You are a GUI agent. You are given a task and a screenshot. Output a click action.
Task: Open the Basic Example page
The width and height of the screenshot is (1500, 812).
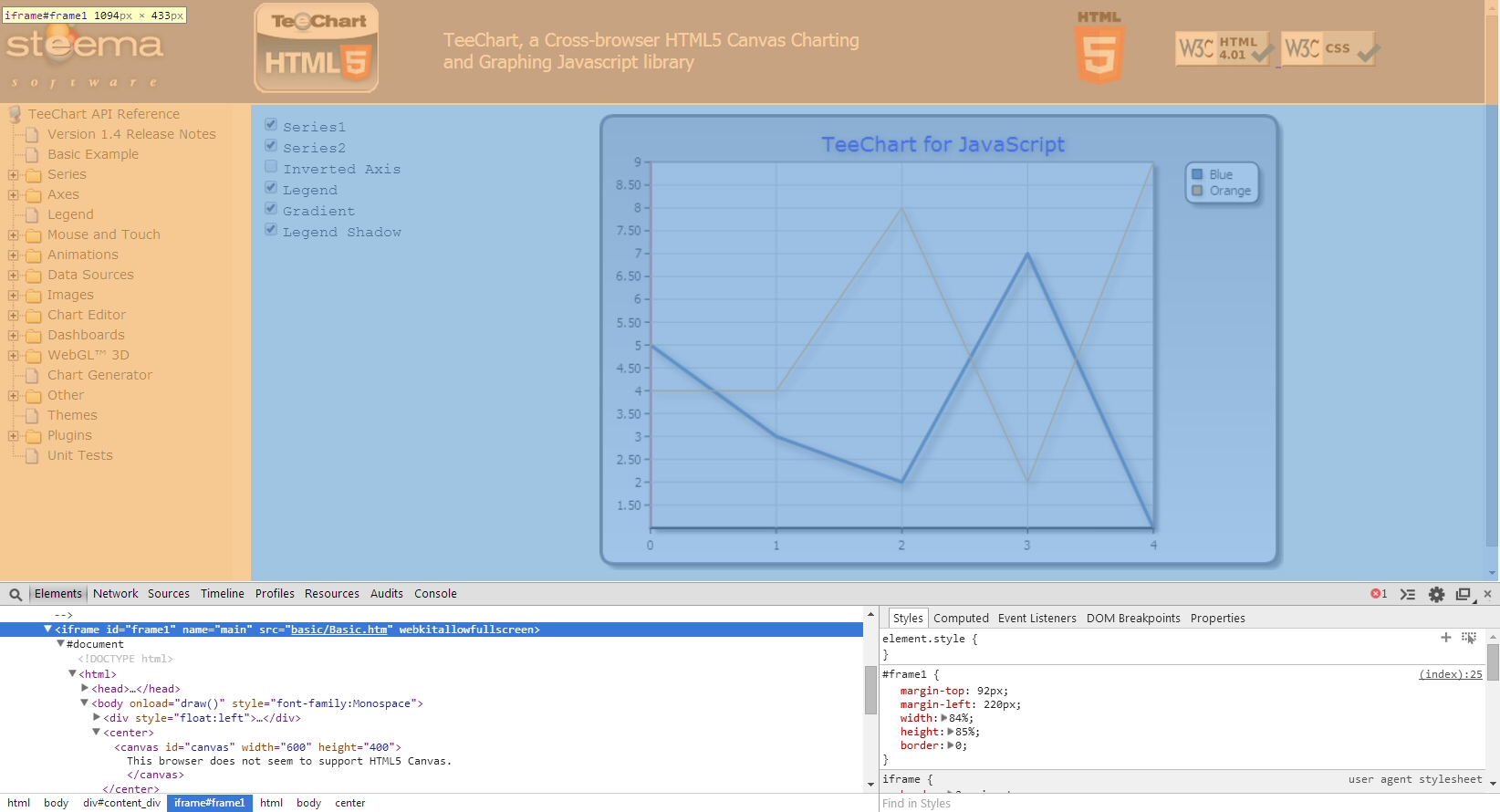93,154
